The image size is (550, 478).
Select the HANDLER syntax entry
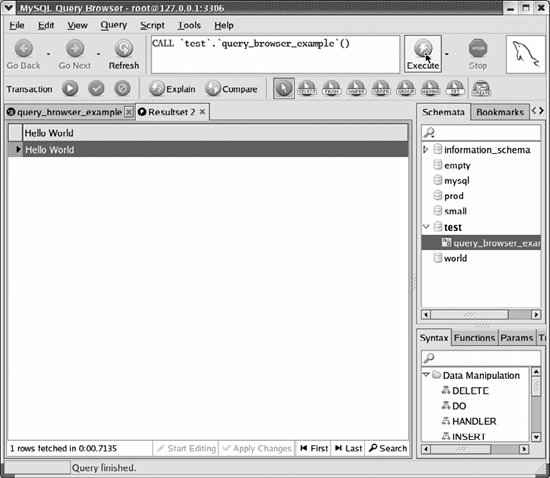(474, 421)
